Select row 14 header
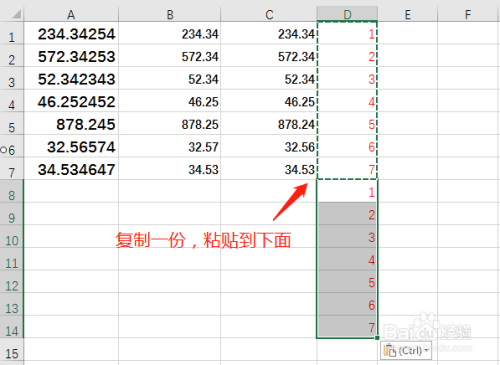Screen dimensions: 500x365 [x=12, y=327]
